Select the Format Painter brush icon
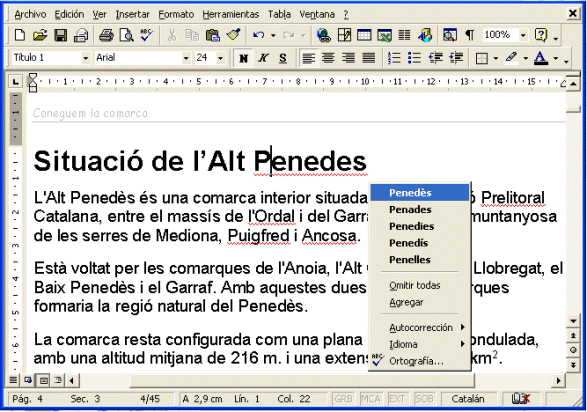The image size is (587, 412). pyautogui.click(x=233, y=36)
